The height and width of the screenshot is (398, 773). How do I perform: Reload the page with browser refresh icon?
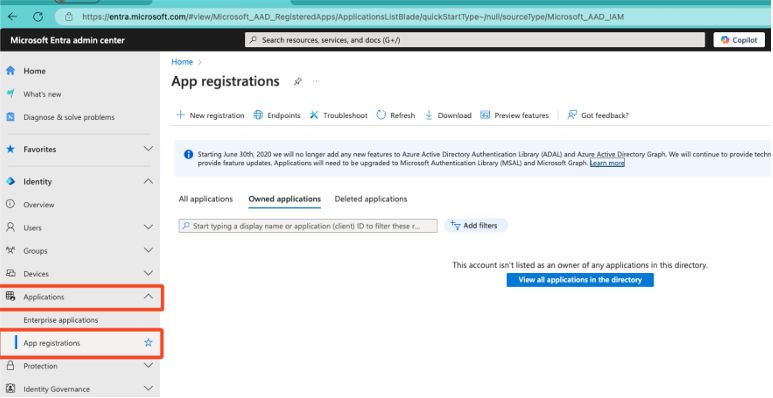[x=37, y=16]
